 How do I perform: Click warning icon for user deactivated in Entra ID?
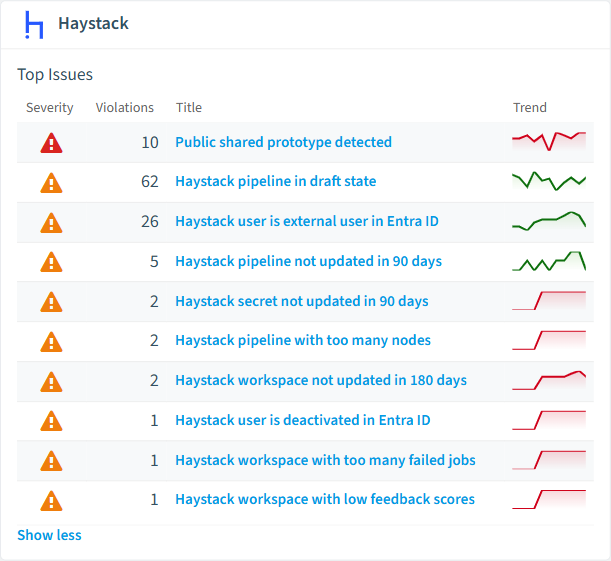[x=51, y=421]
